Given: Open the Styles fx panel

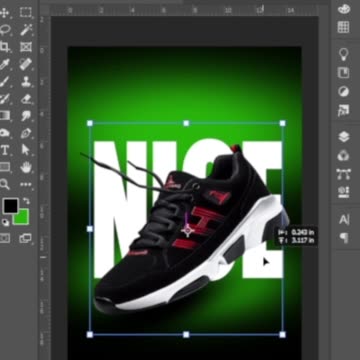Looking at the screenshot, I should [x=343, y=110].
